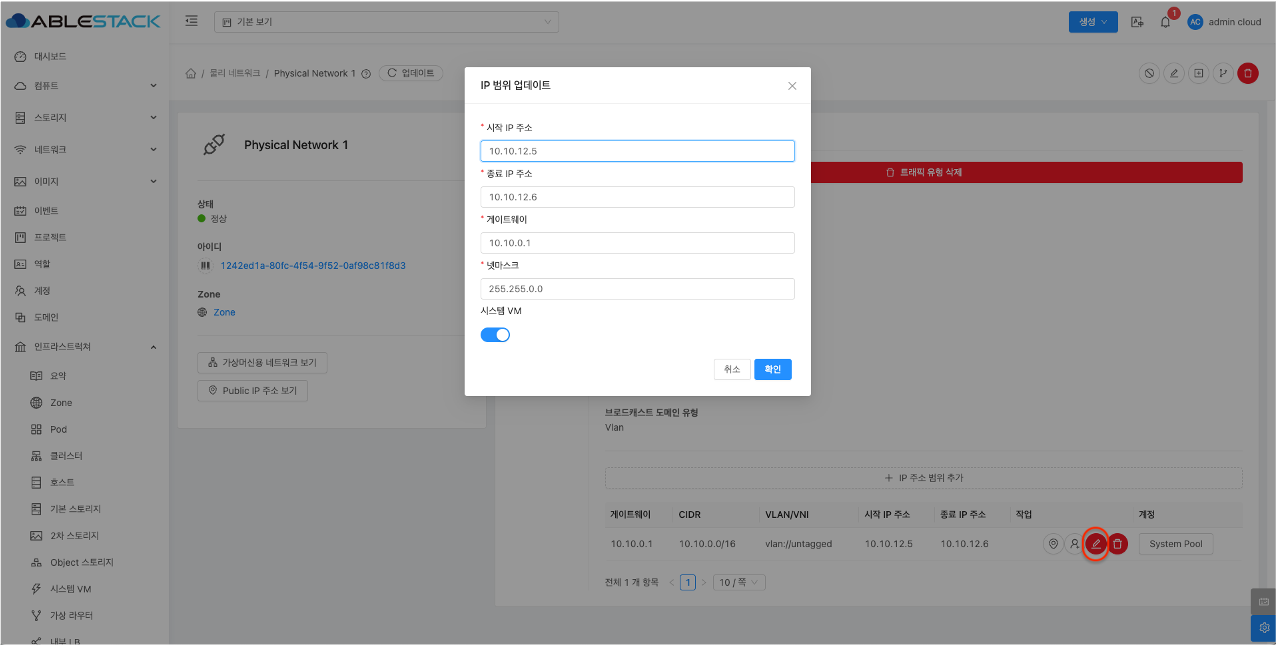Image resolution: width=1277 pixels, height=645 pixels.
Task: Open the 기본 보기 view dropdown
Action: pyautogui.click(x=386, y=22)
